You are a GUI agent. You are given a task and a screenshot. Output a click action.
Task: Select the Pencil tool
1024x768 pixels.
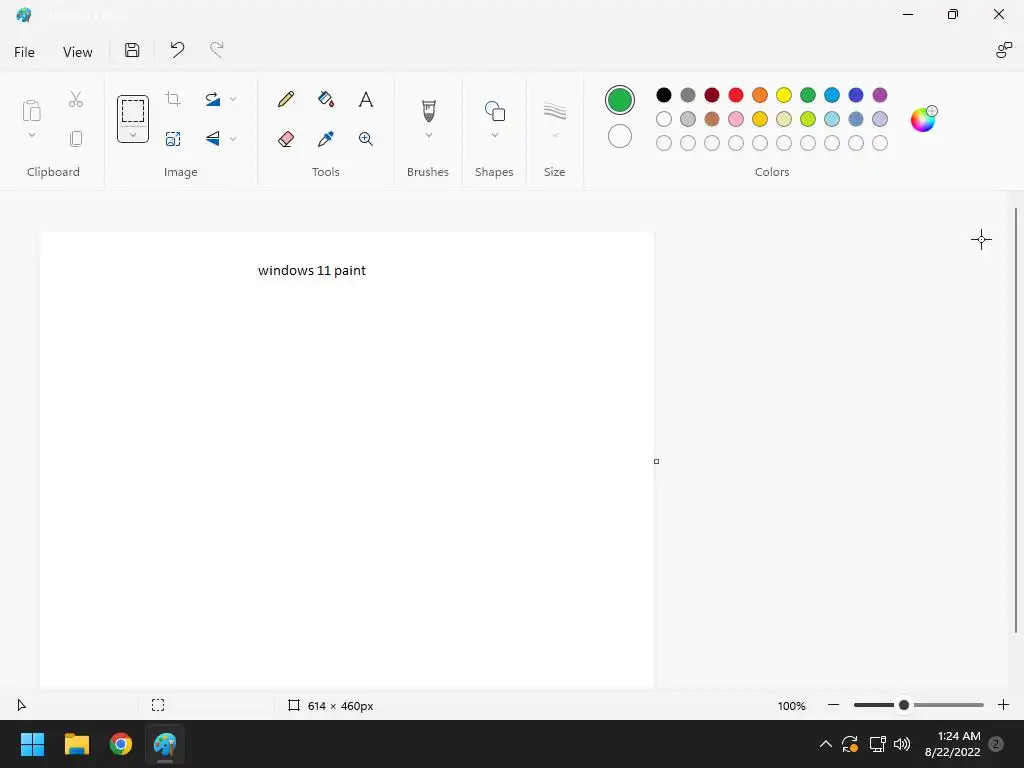click(x=285, y=99)
